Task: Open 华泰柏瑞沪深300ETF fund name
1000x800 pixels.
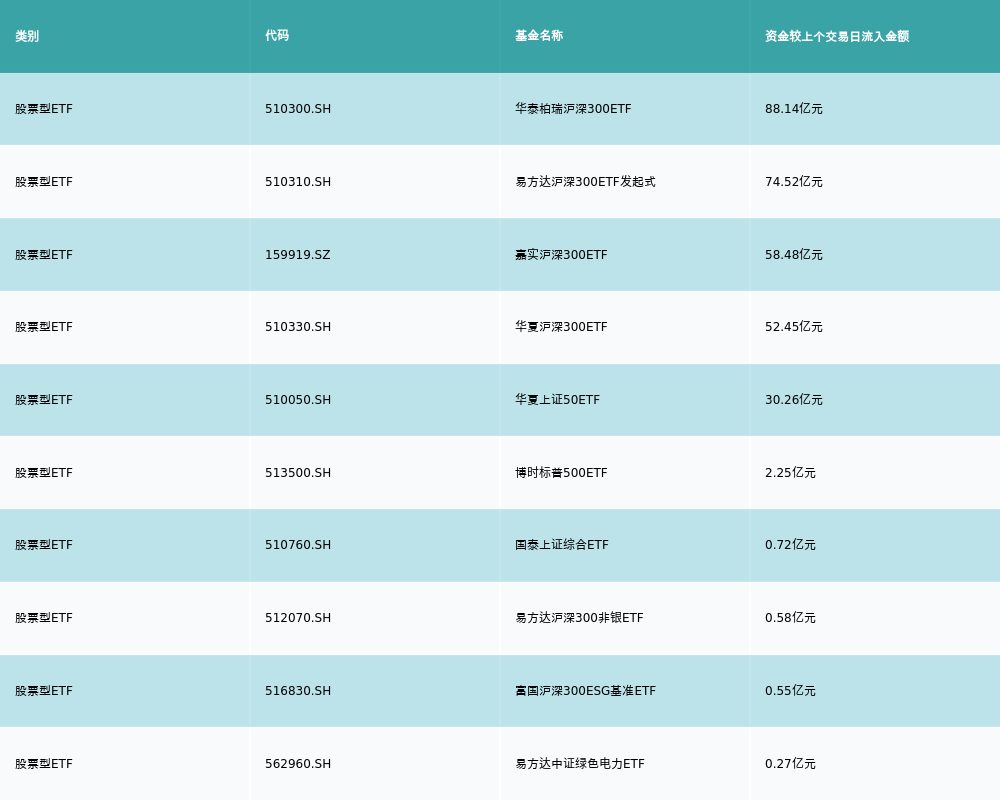Action: point(573,109)
